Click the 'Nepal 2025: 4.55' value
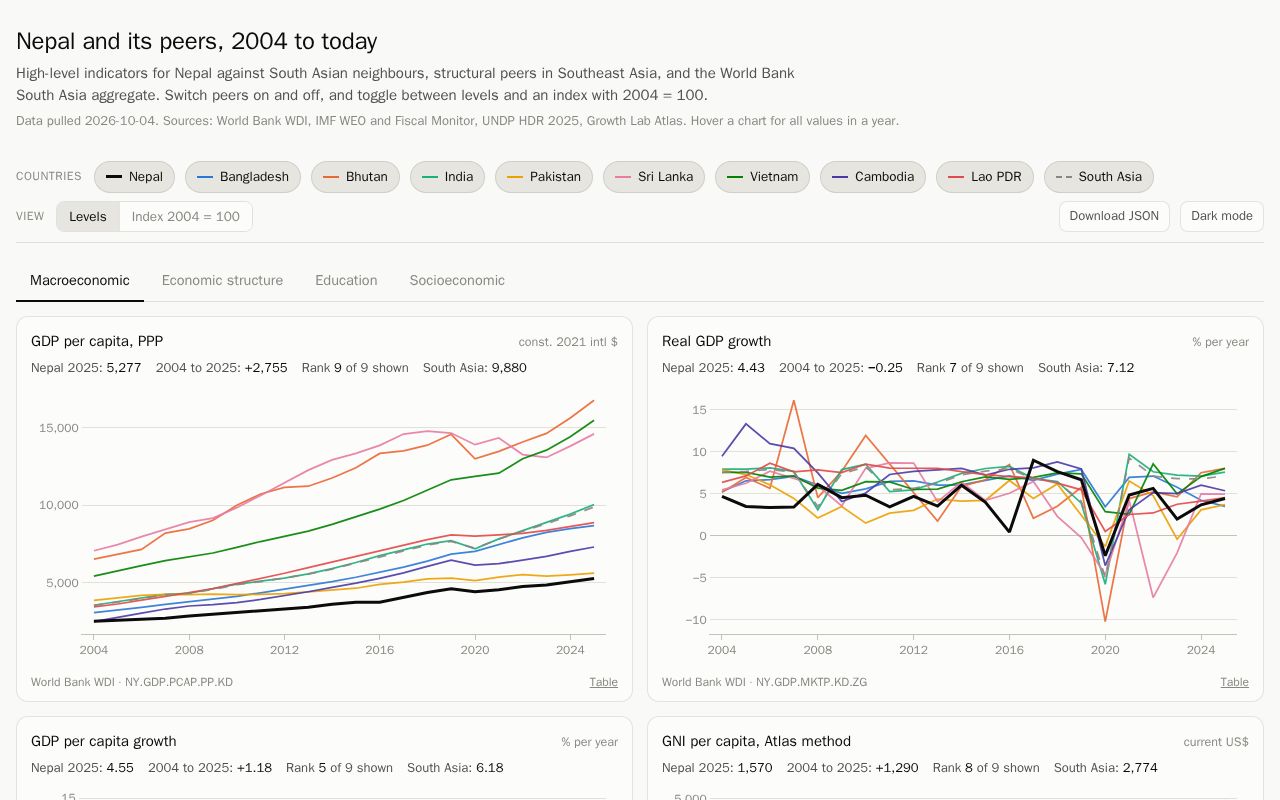The height and width of the screenshot is (800, 1280). pos(82,768)
